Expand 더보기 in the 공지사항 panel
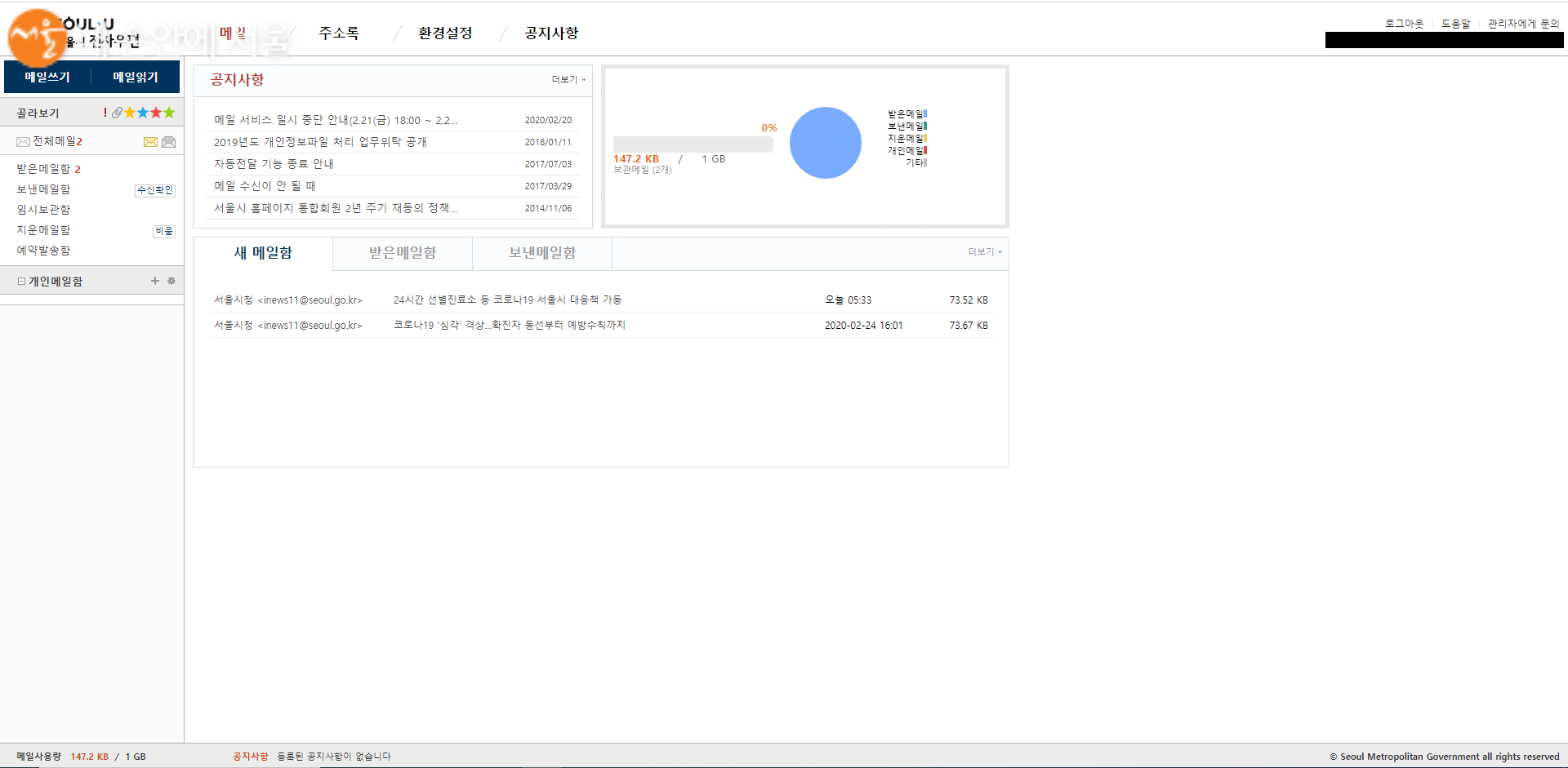The height and width of the screenshot is (768, 1568). point(568,80)
